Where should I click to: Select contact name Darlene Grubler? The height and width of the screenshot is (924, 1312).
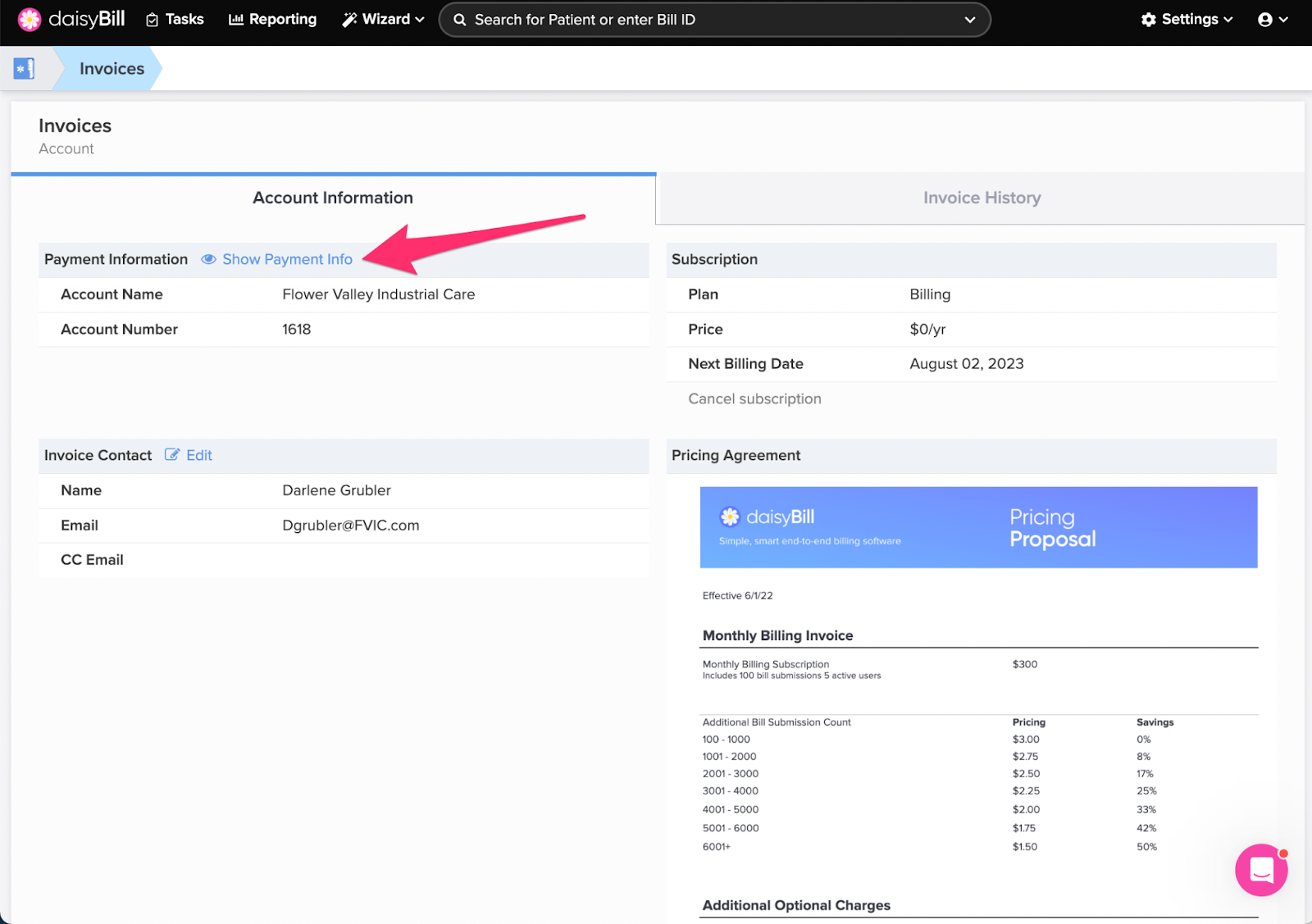click(336, 490)
